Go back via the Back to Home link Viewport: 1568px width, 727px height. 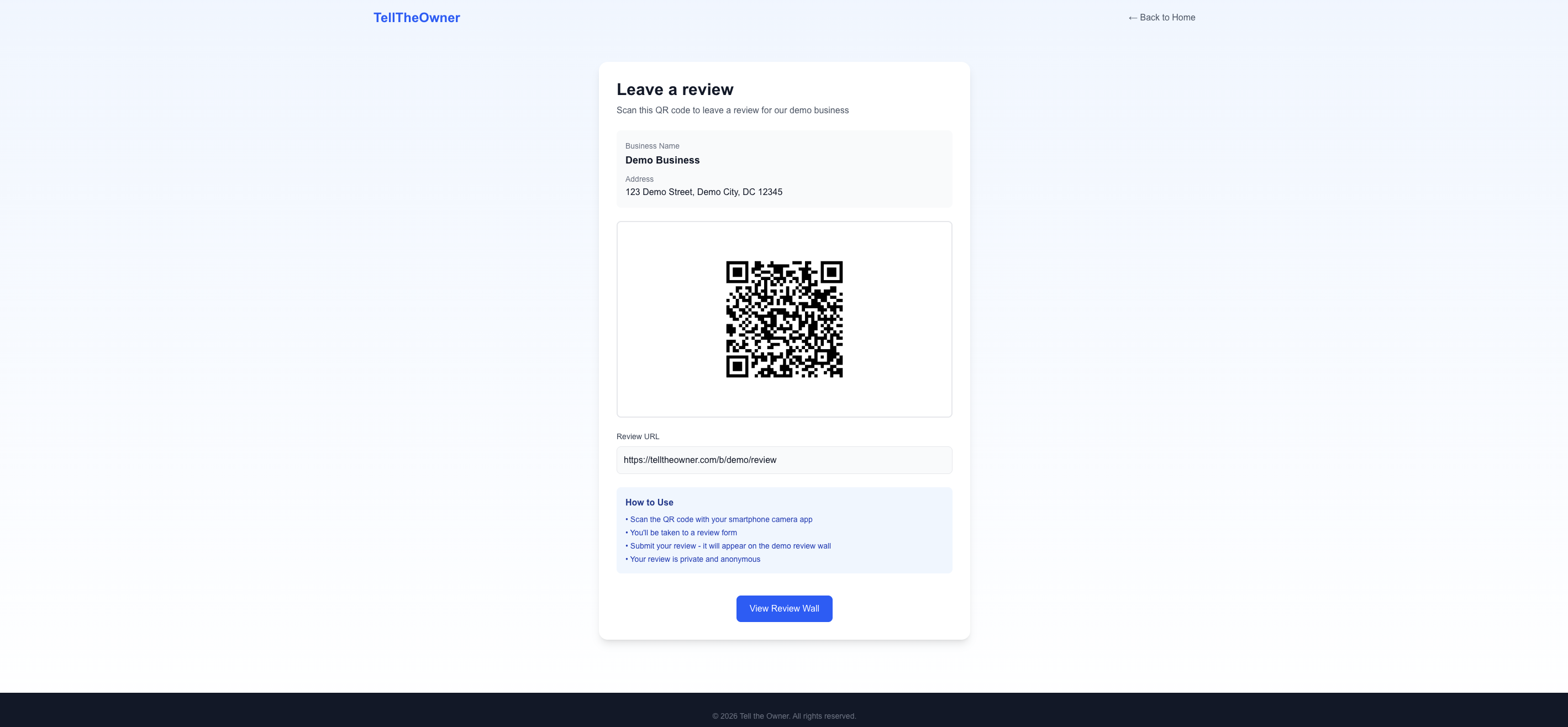(x=1161, y=18)
